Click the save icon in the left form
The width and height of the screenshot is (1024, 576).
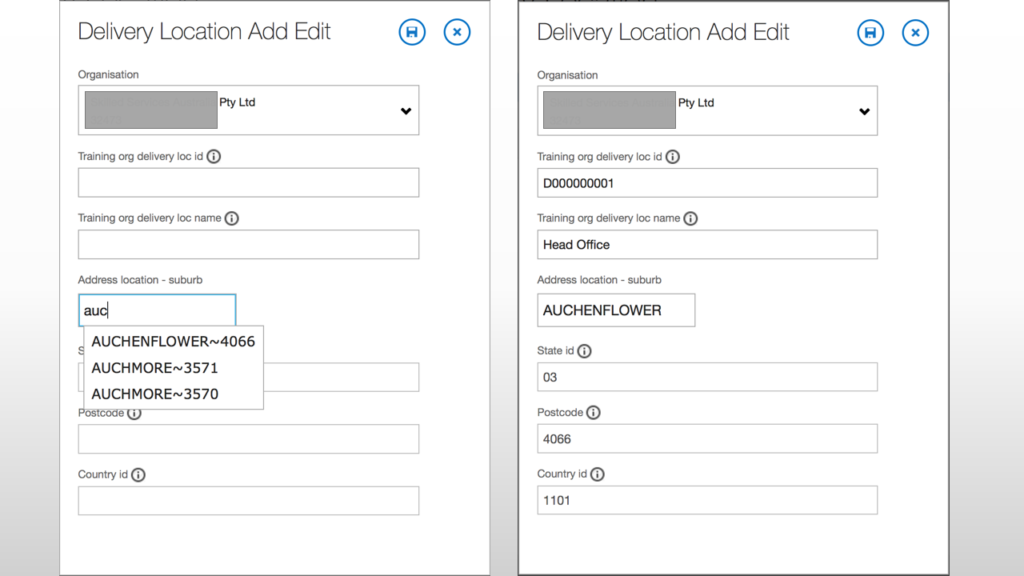click(411, 33)
